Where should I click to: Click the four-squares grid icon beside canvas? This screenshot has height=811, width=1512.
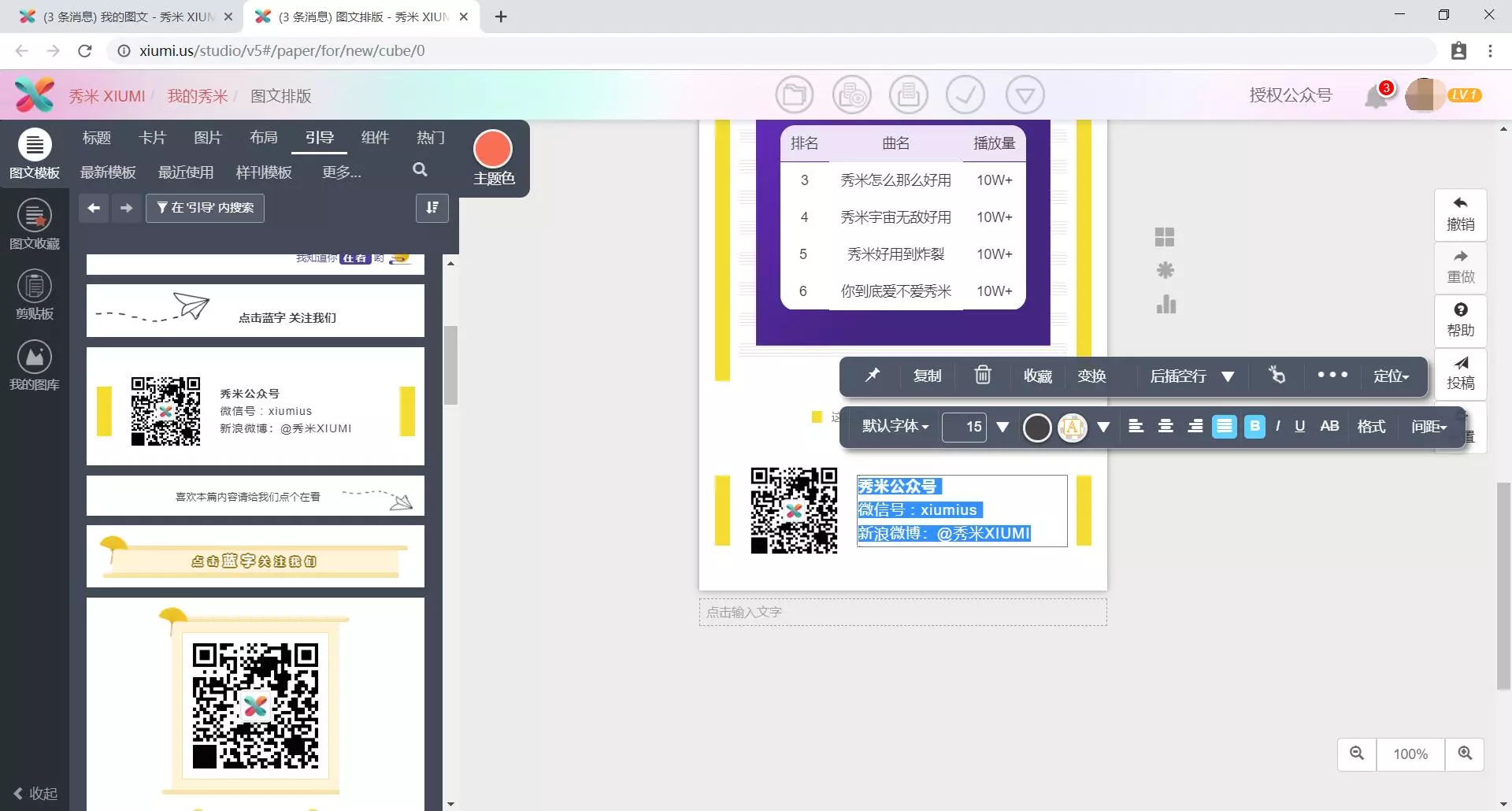coord(1165,237)
